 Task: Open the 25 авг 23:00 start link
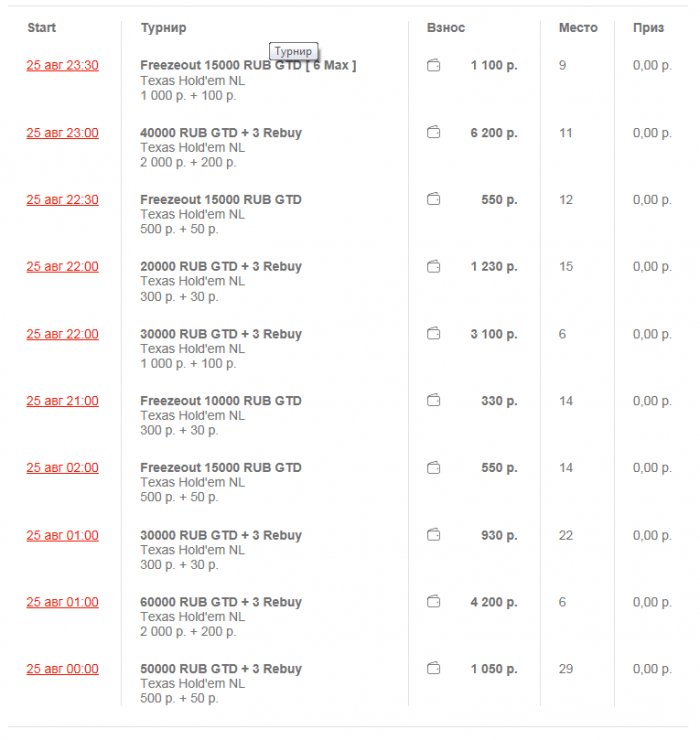point(62,133)
